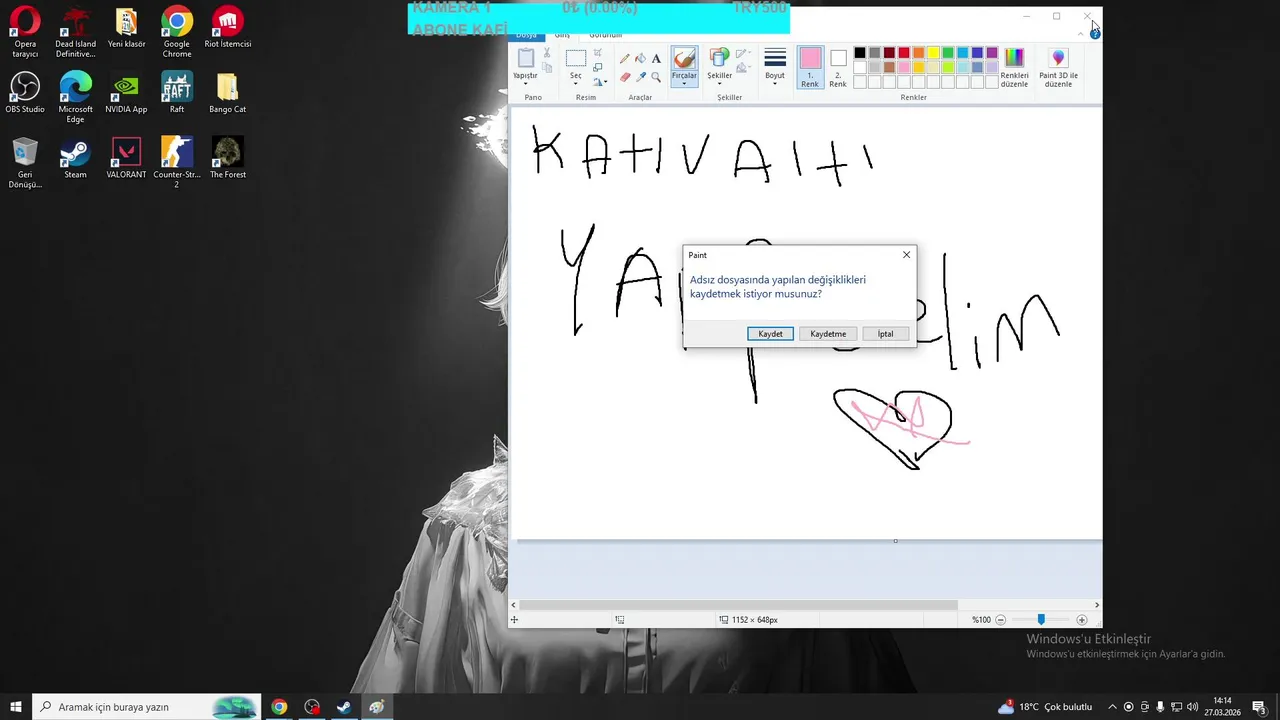The width and height of the screenshot is (1280, 720).
Task: Open Raft game desktop icon
Action: tap(177, 93)
